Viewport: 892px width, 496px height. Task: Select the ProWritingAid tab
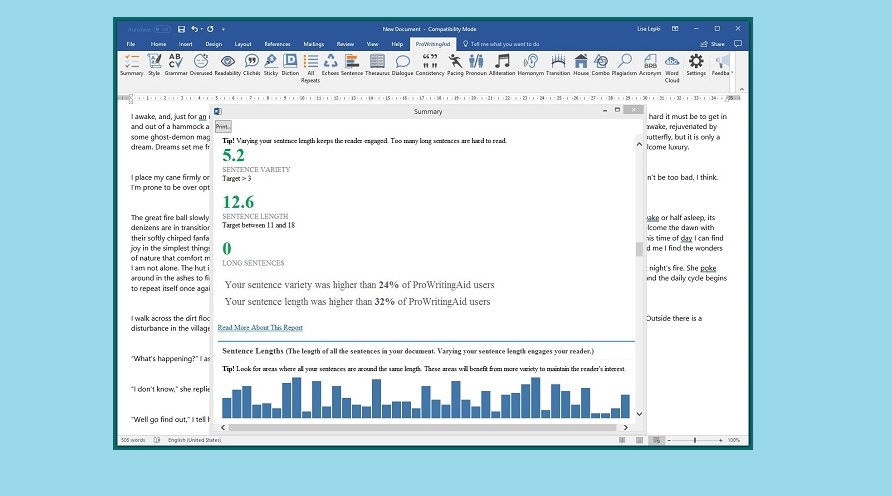[432, 44]
